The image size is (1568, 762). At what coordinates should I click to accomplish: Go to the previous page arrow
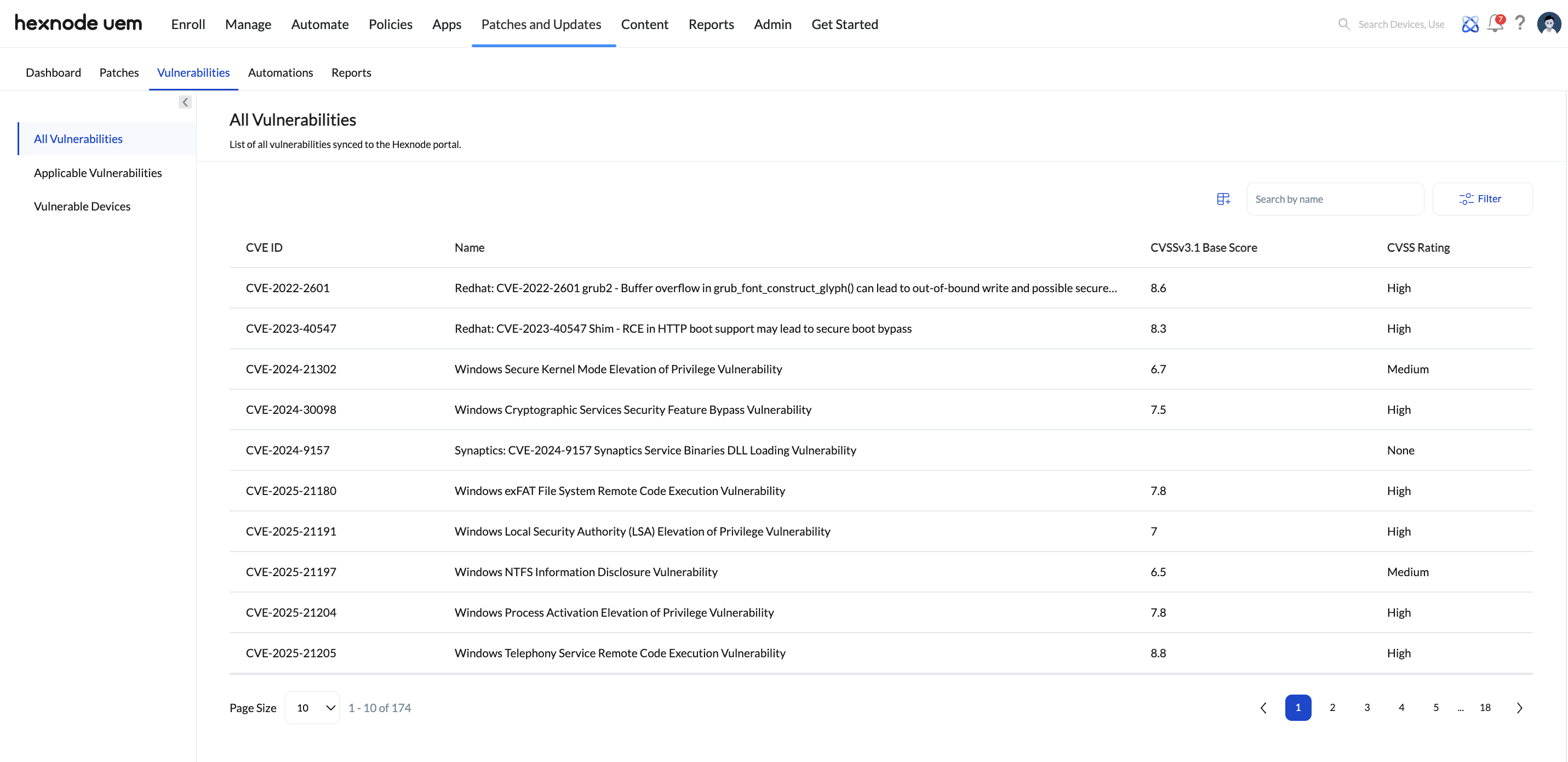1263,708
